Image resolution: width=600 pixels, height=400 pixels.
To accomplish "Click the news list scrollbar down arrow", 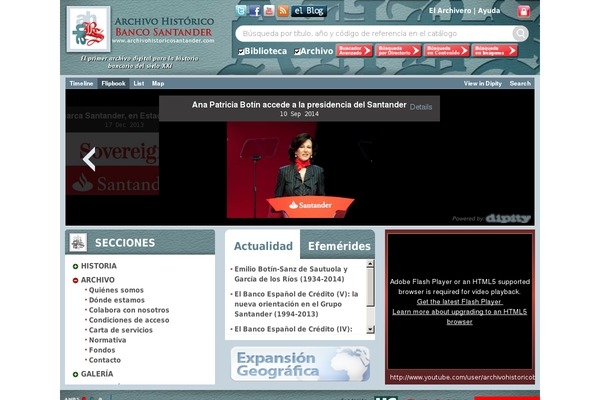I will click(x=370, y=329).
